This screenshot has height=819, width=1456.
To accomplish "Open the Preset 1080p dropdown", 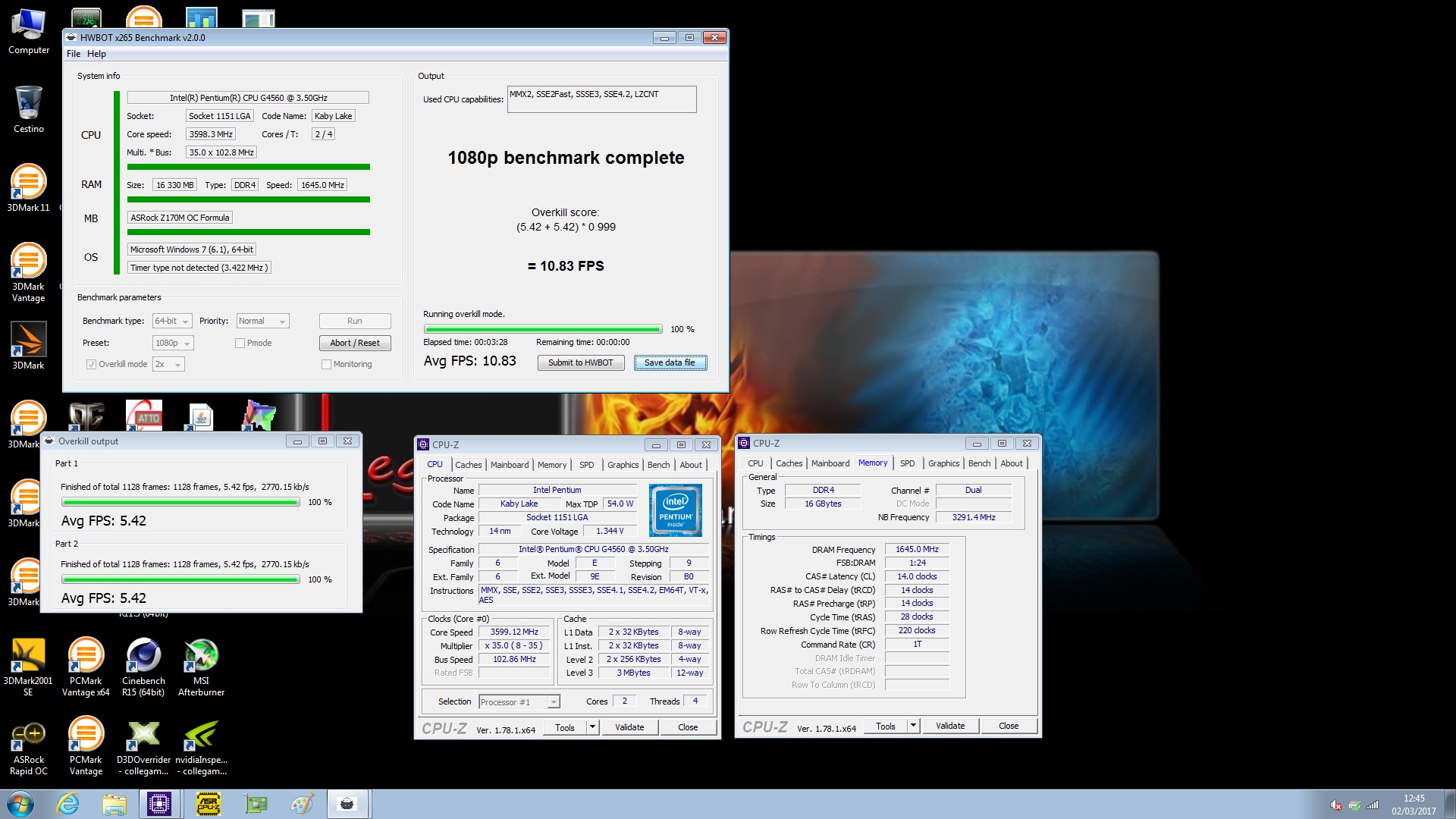I will click(x=173, y=343).
